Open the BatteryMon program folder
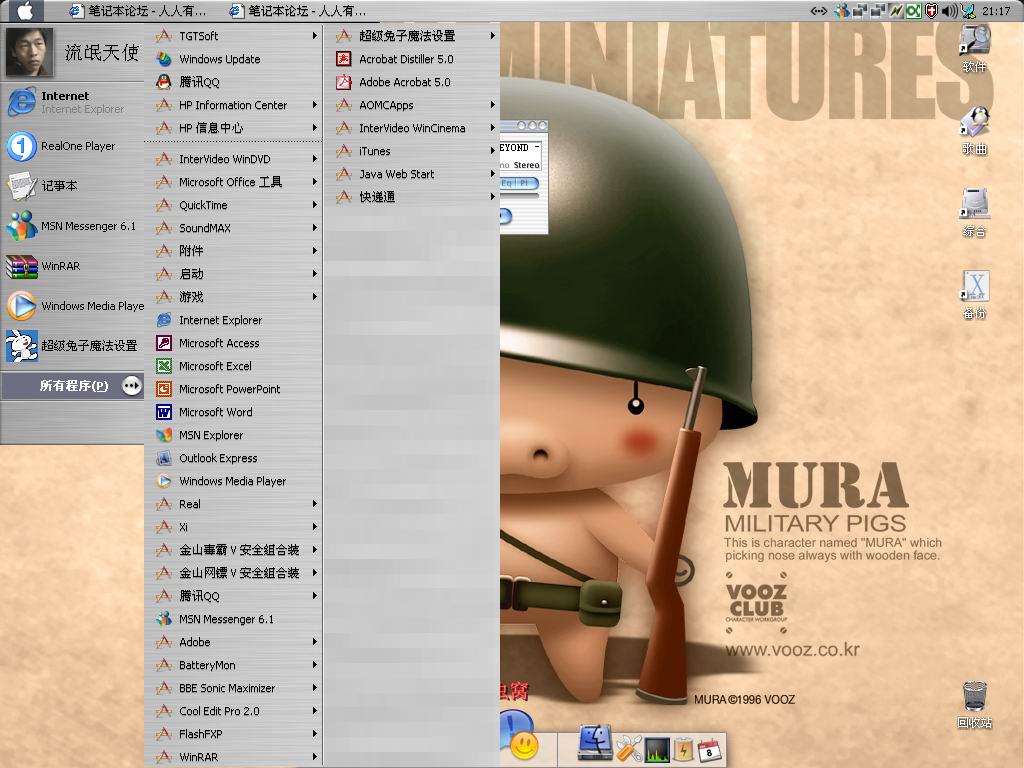 (233, 665)
